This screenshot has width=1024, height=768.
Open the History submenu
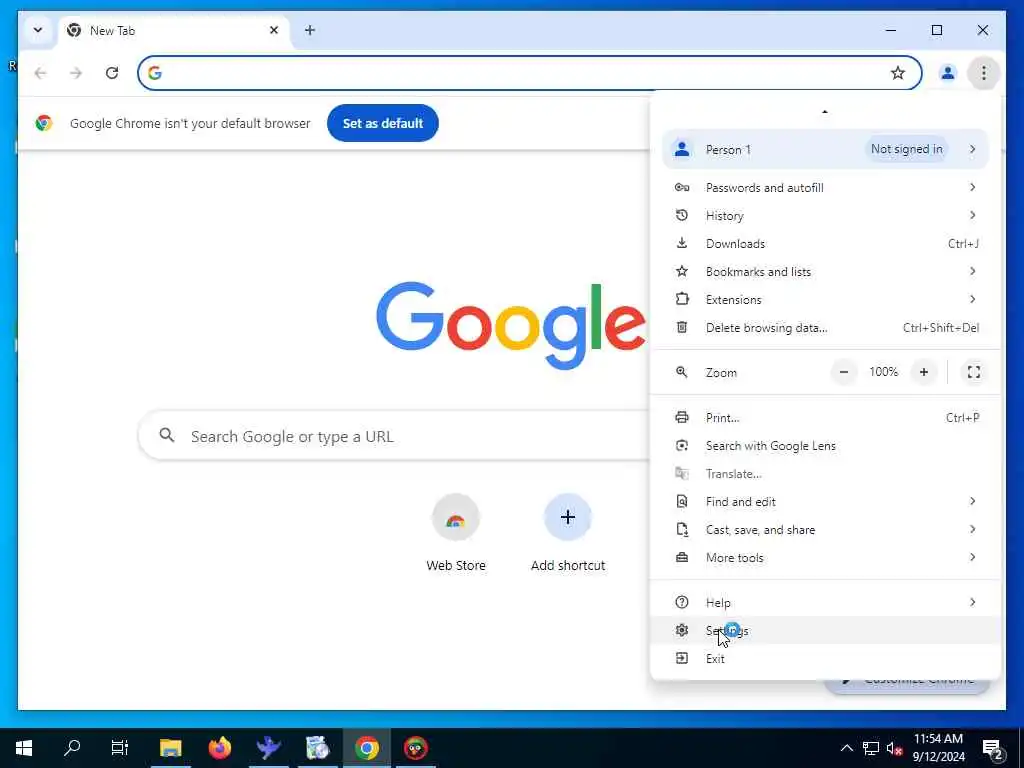coord(825,216)
